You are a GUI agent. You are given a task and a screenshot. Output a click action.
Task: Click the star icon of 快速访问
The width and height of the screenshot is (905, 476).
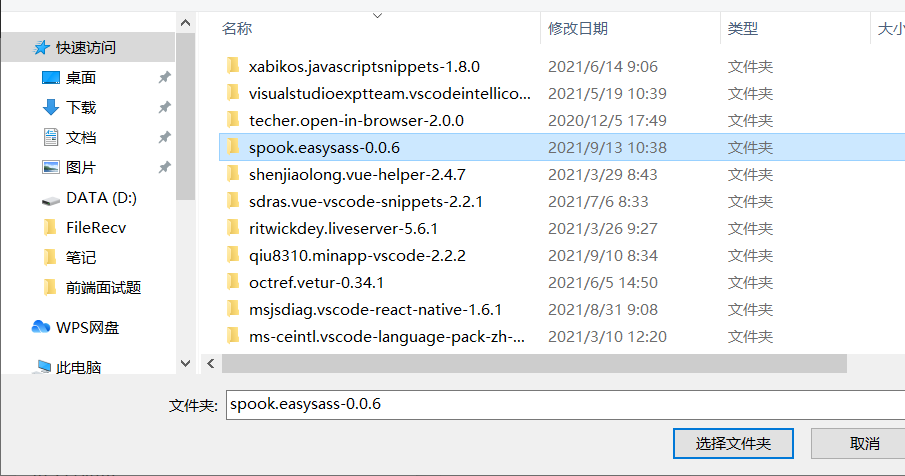(x=41, y=47)
